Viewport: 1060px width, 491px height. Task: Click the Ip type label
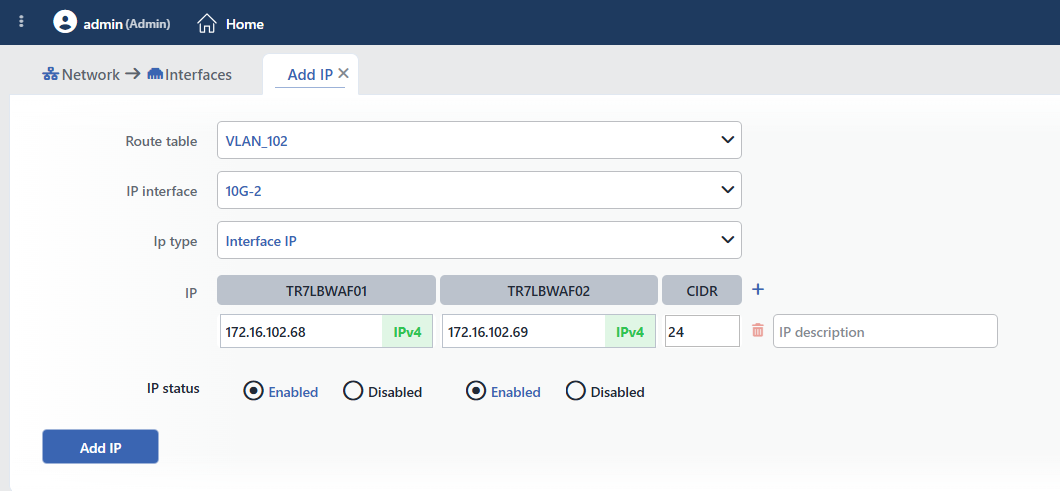[175, 241]
